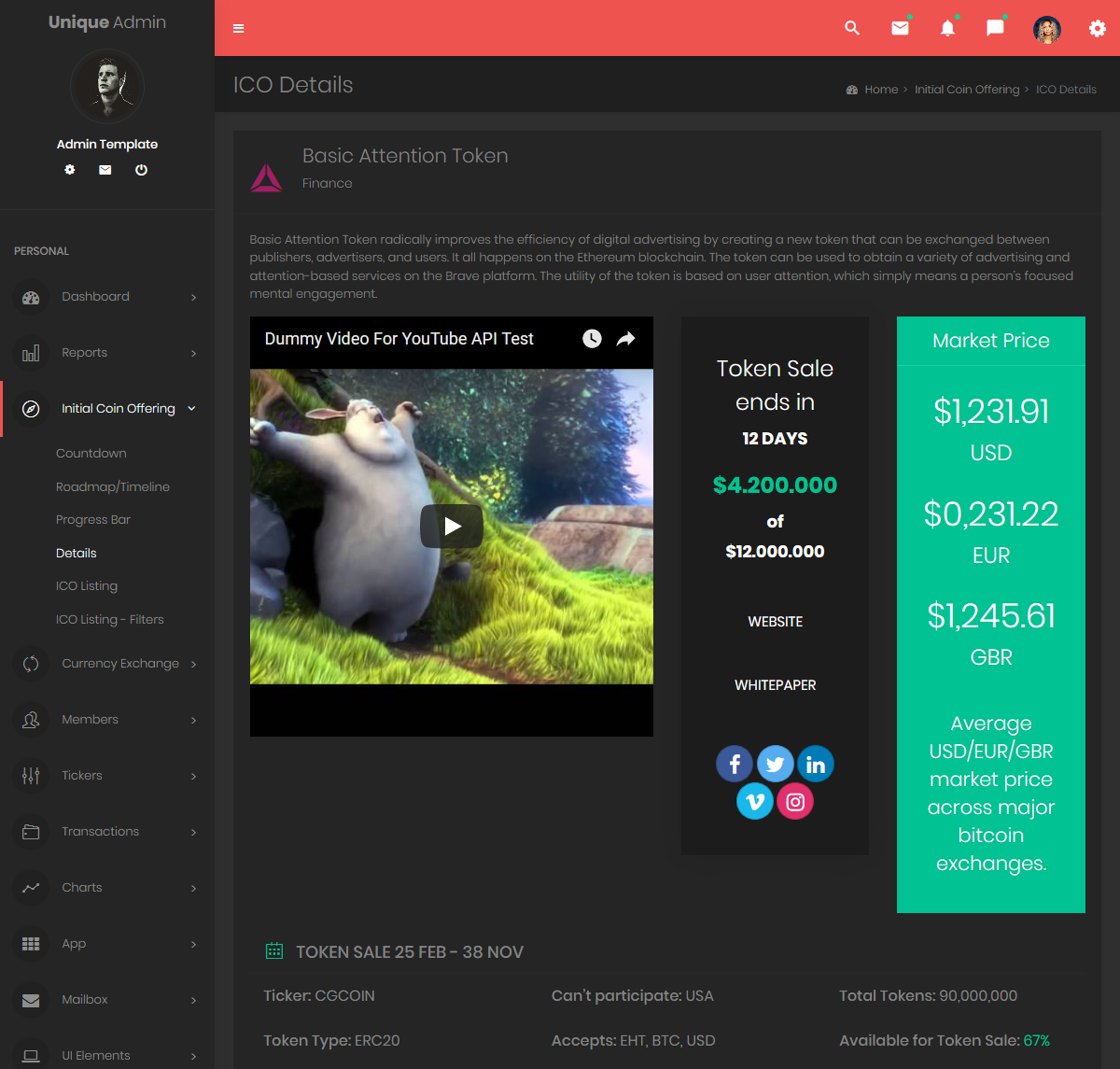
Task: Select the Instagram social icon
Action: [795, 801]
